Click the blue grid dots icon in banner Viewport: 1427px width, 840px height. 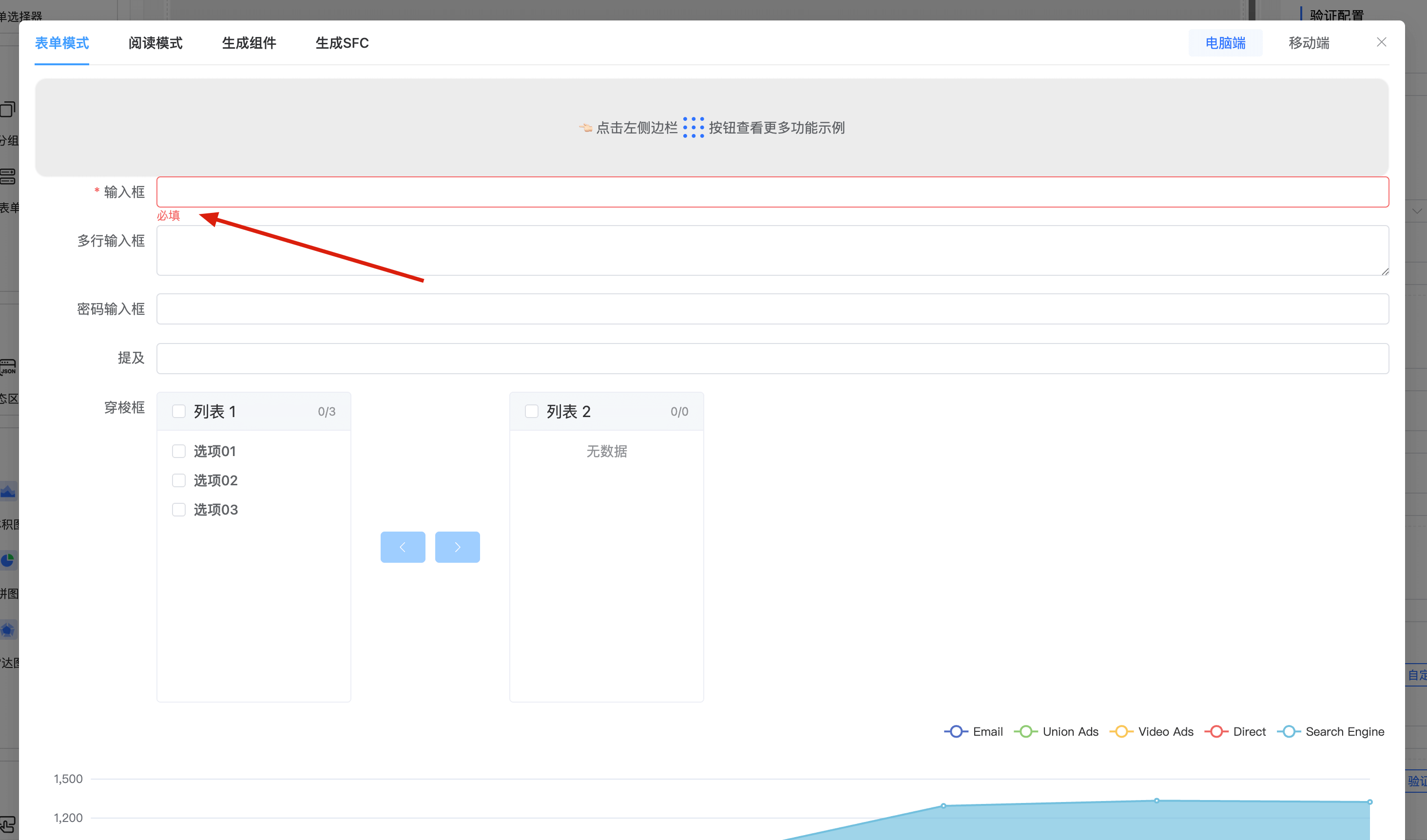point(693,127)
